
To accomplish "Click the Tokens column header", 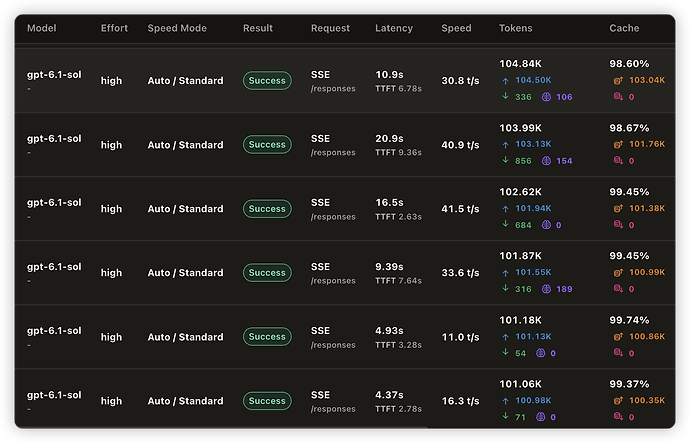I will (516, 28).
